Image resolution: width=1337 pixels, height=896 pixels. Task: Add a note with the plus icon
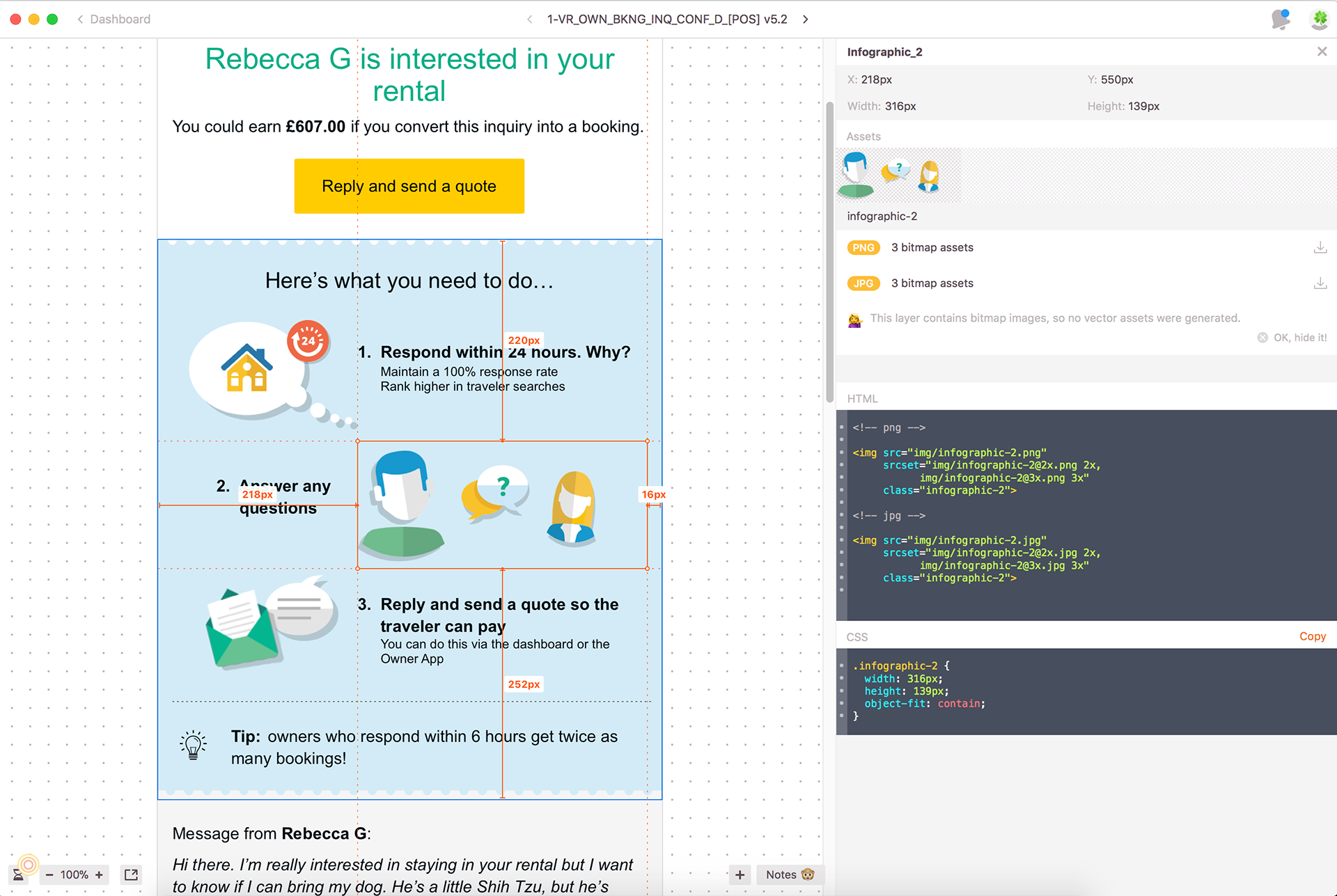[740, 875]
